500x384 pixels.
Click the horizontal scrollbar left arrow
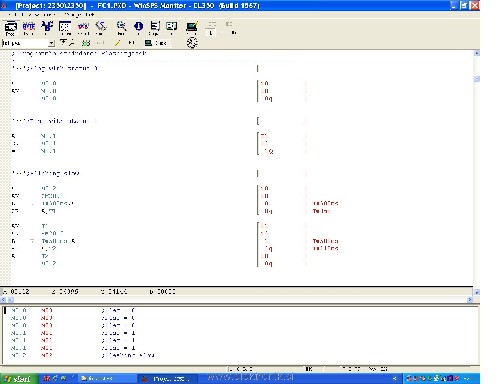coord(3,300)
